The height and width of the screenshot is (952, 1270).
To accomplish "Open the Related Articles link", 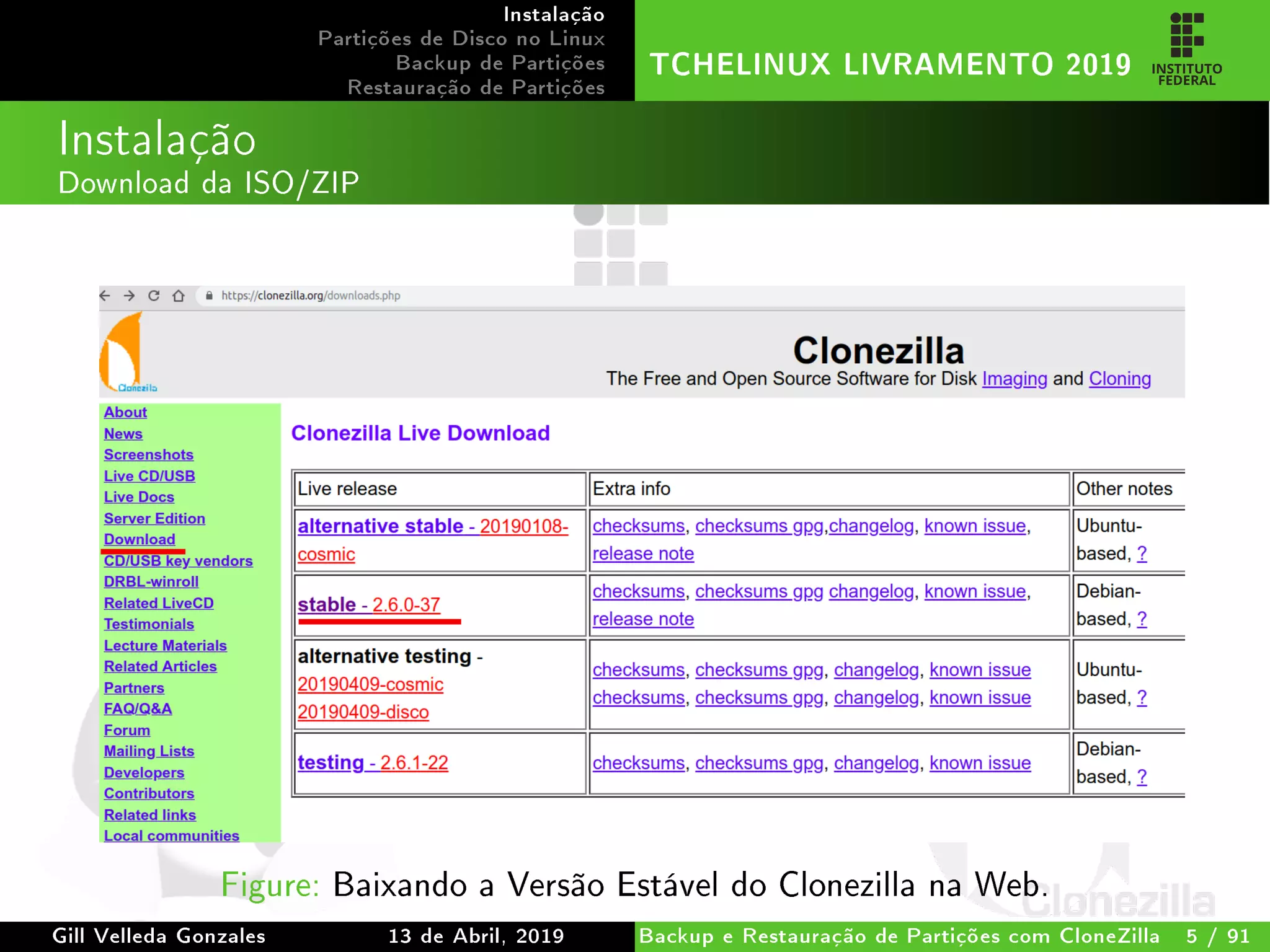I will pos(160,666).
